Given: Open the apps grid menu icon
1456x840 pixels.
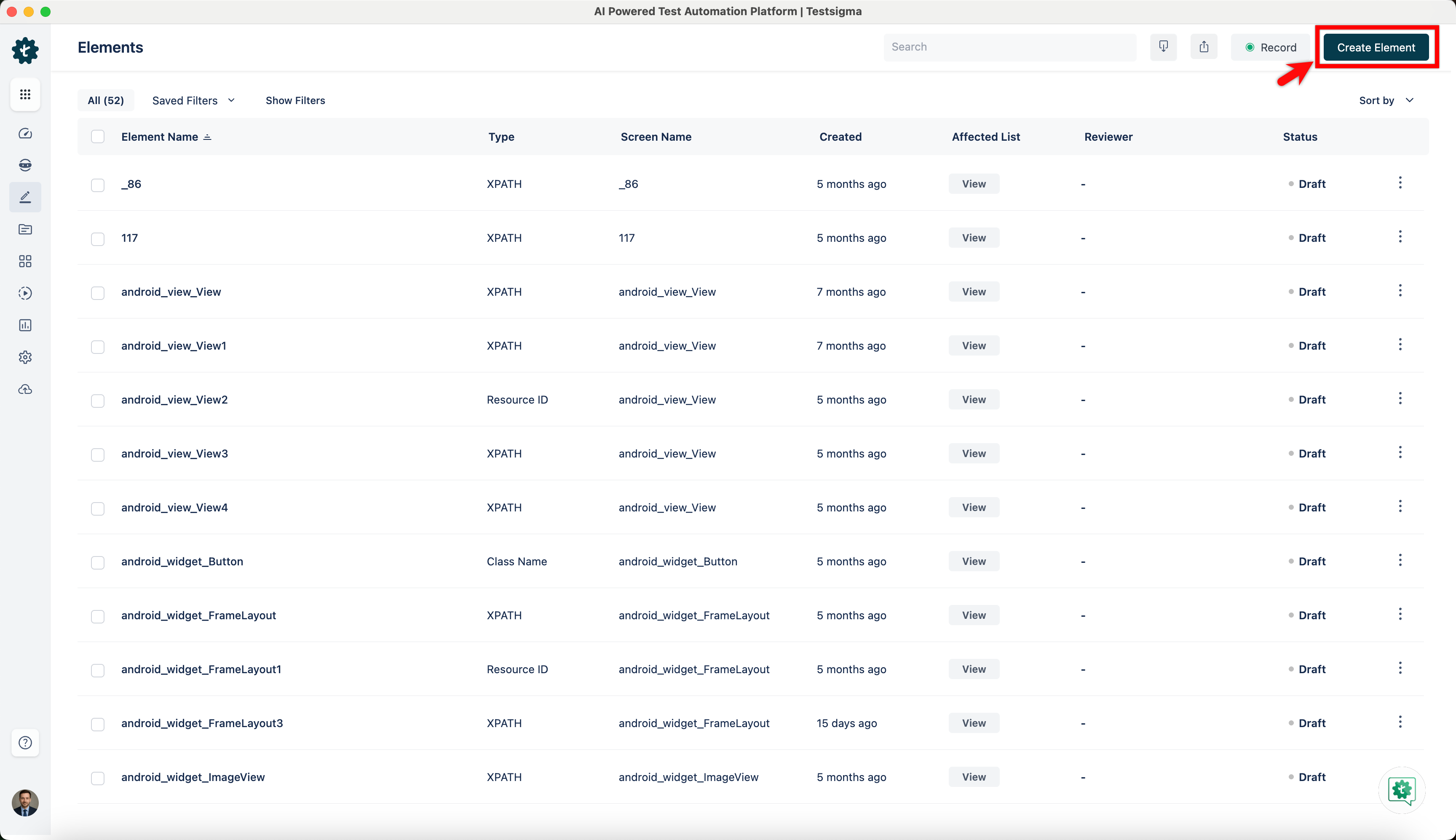Looking at the screenshot, I should [x=25, y=94].
